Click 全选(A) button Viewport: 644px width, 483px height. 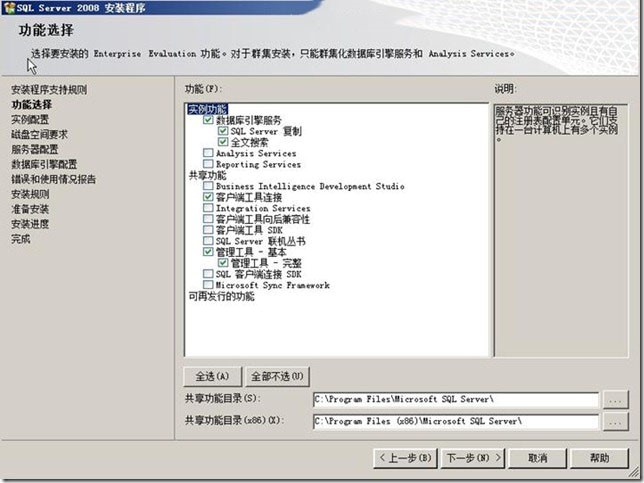tap(212, 376)
